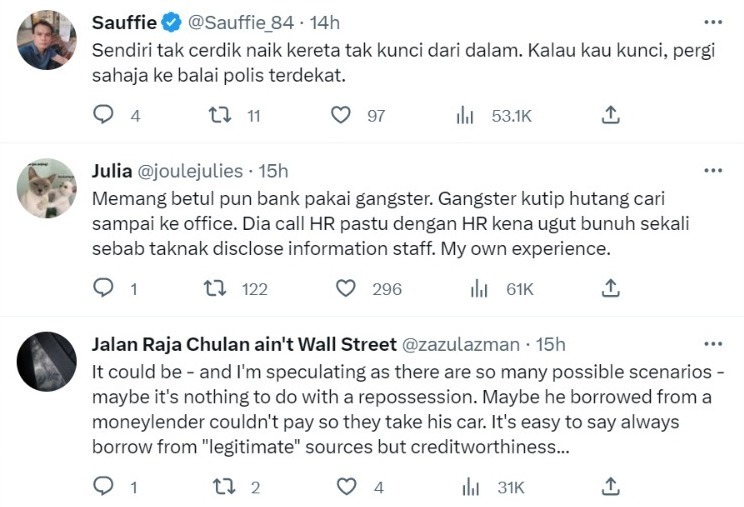Retweet Sauffie's tweet about locking car
The width and height of the screenshot is (744, 507).
coord(214,115)
